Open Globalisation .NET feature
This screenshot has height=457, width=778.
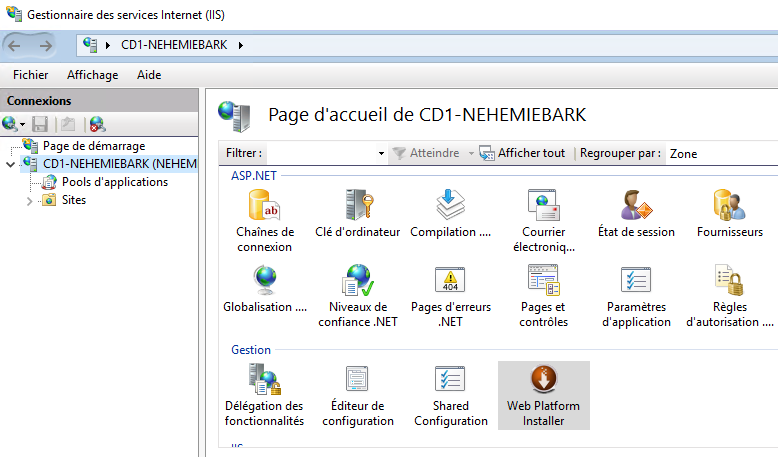[x=265, y=289]
